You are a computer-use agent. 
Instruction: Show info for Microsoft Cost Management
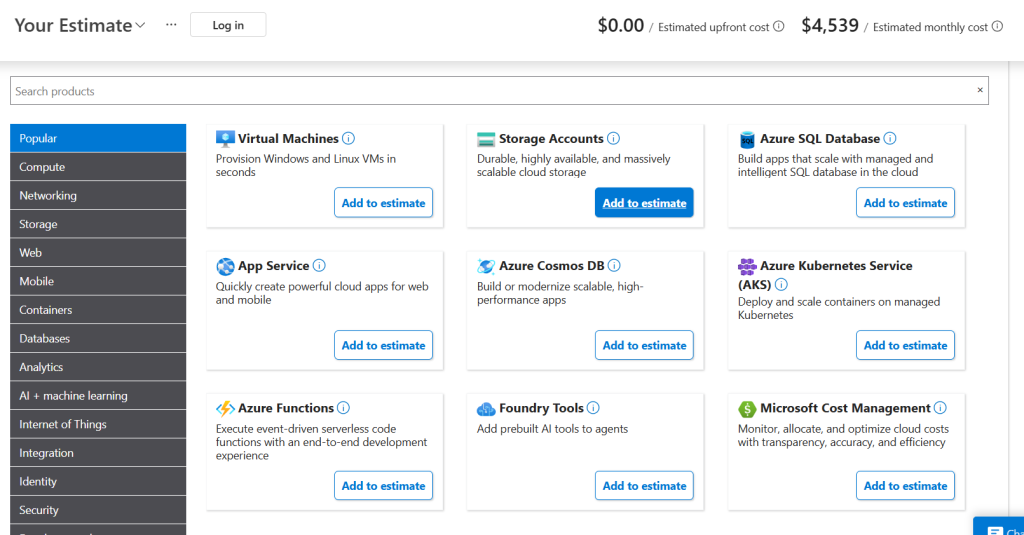tap(940, 408)
